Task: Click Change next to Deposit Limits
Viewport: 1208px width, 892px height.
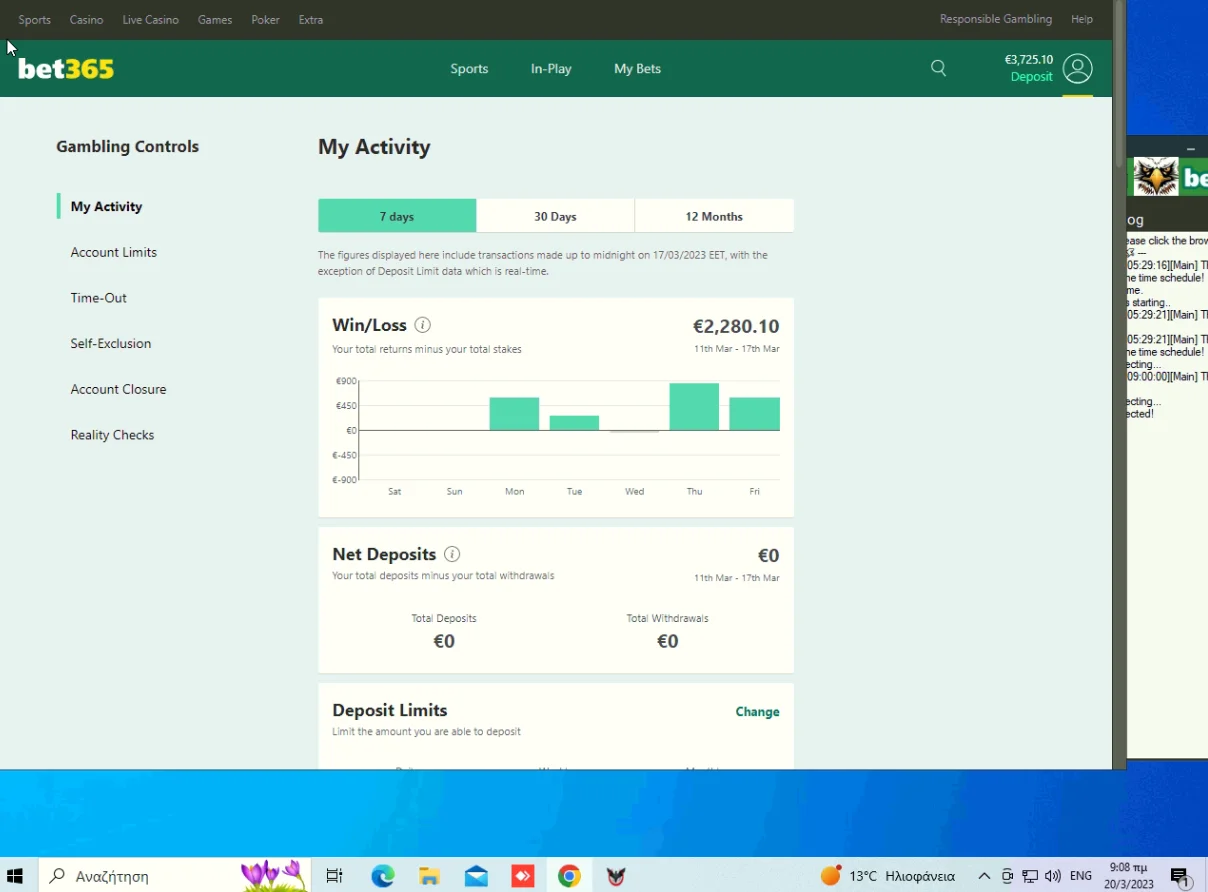Action: [x=757, y=712]
